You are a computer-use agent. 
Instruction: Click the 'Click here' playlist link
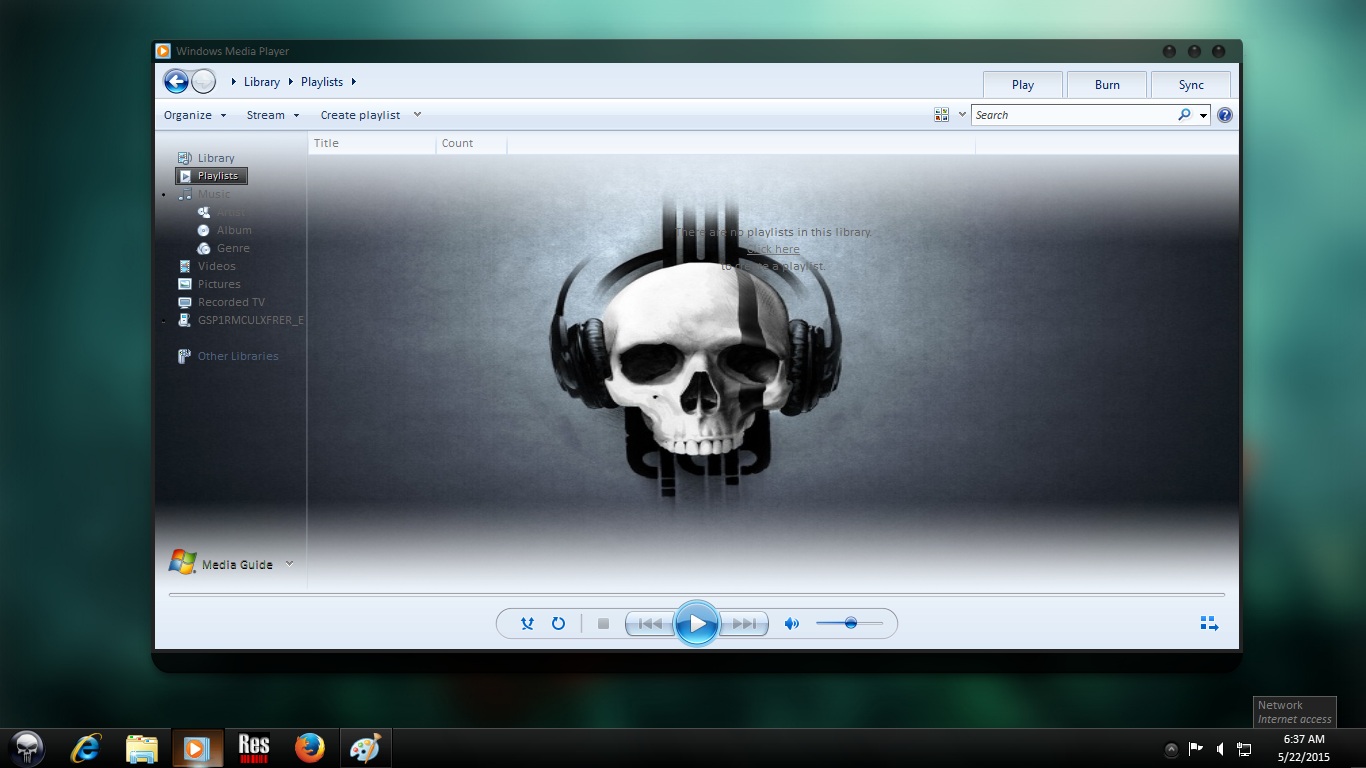(x=773, y=249)
